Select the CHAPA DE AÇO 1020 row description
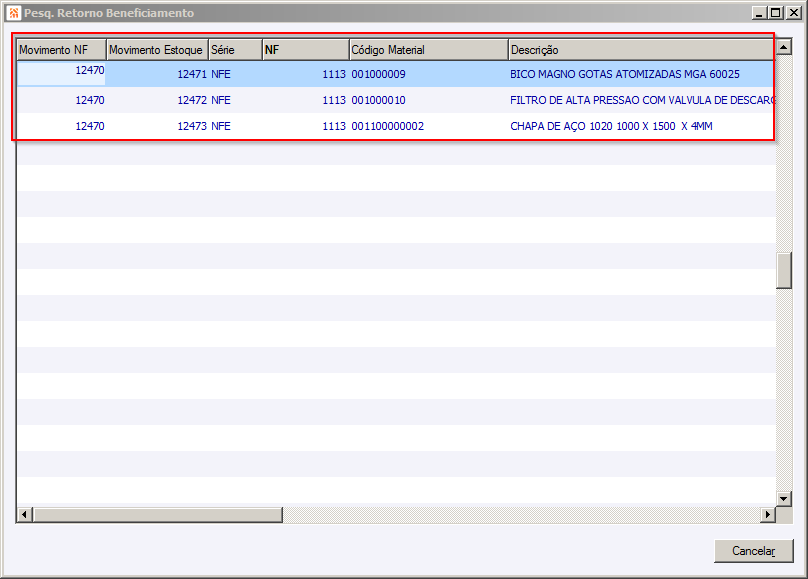 [611, 126]
